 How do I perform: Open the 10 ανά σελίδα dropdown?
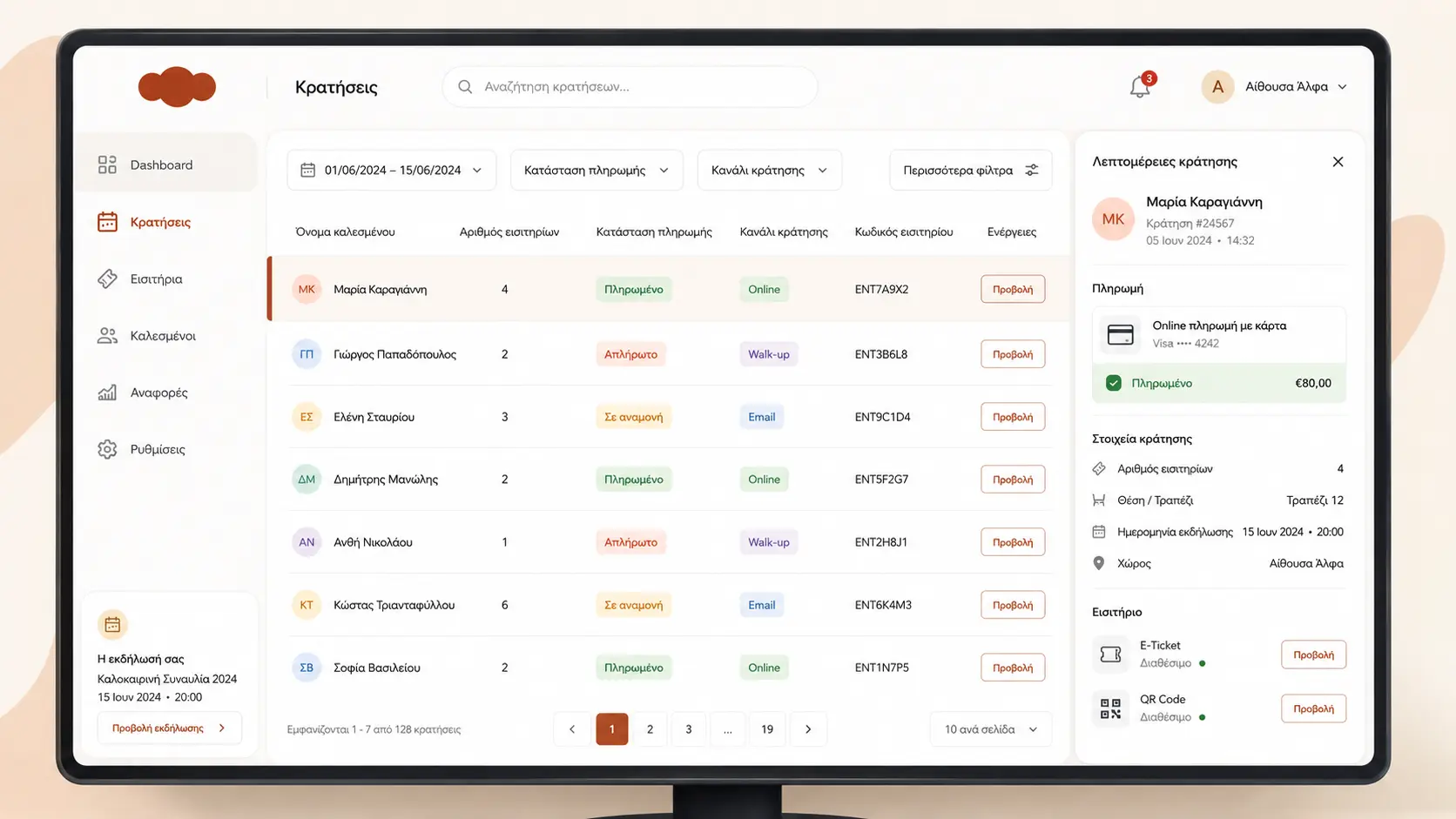pyautogui.click(x=991, y=729)
